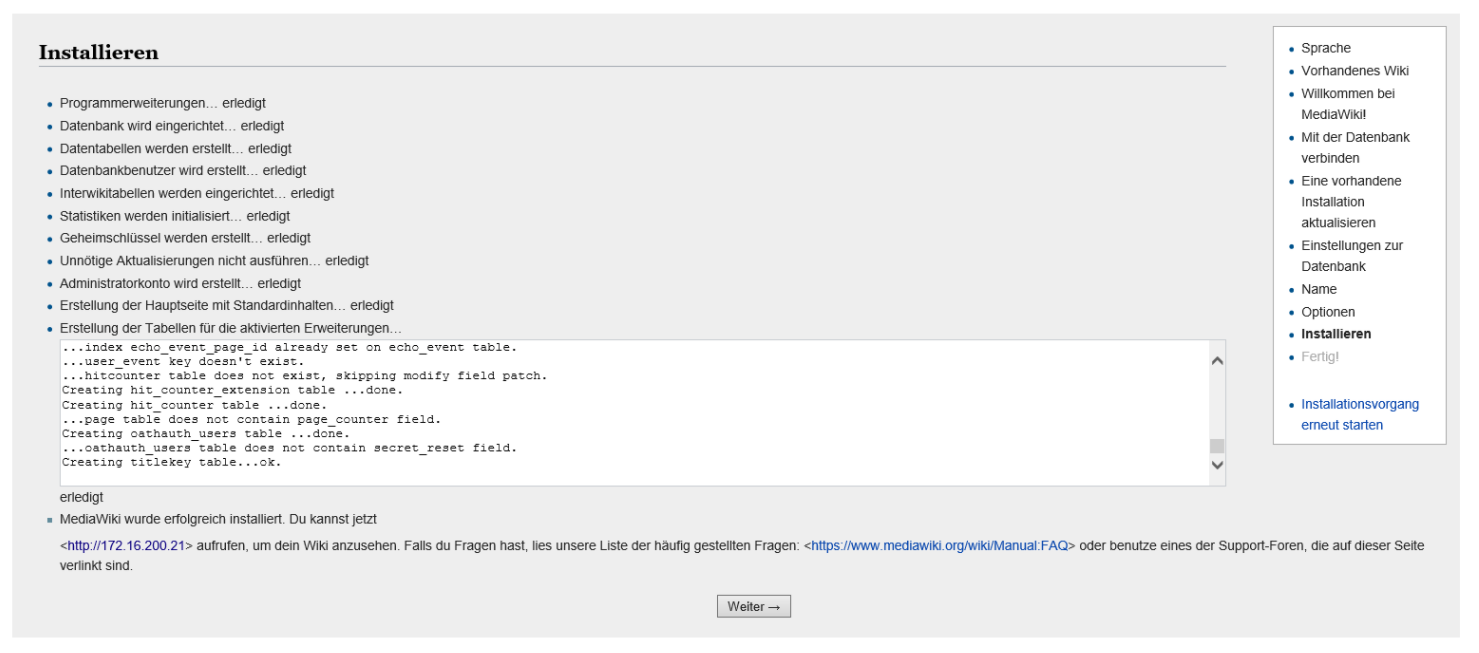Click log line 'Creating titlekey table...ok.'

[x=172, y=462]
